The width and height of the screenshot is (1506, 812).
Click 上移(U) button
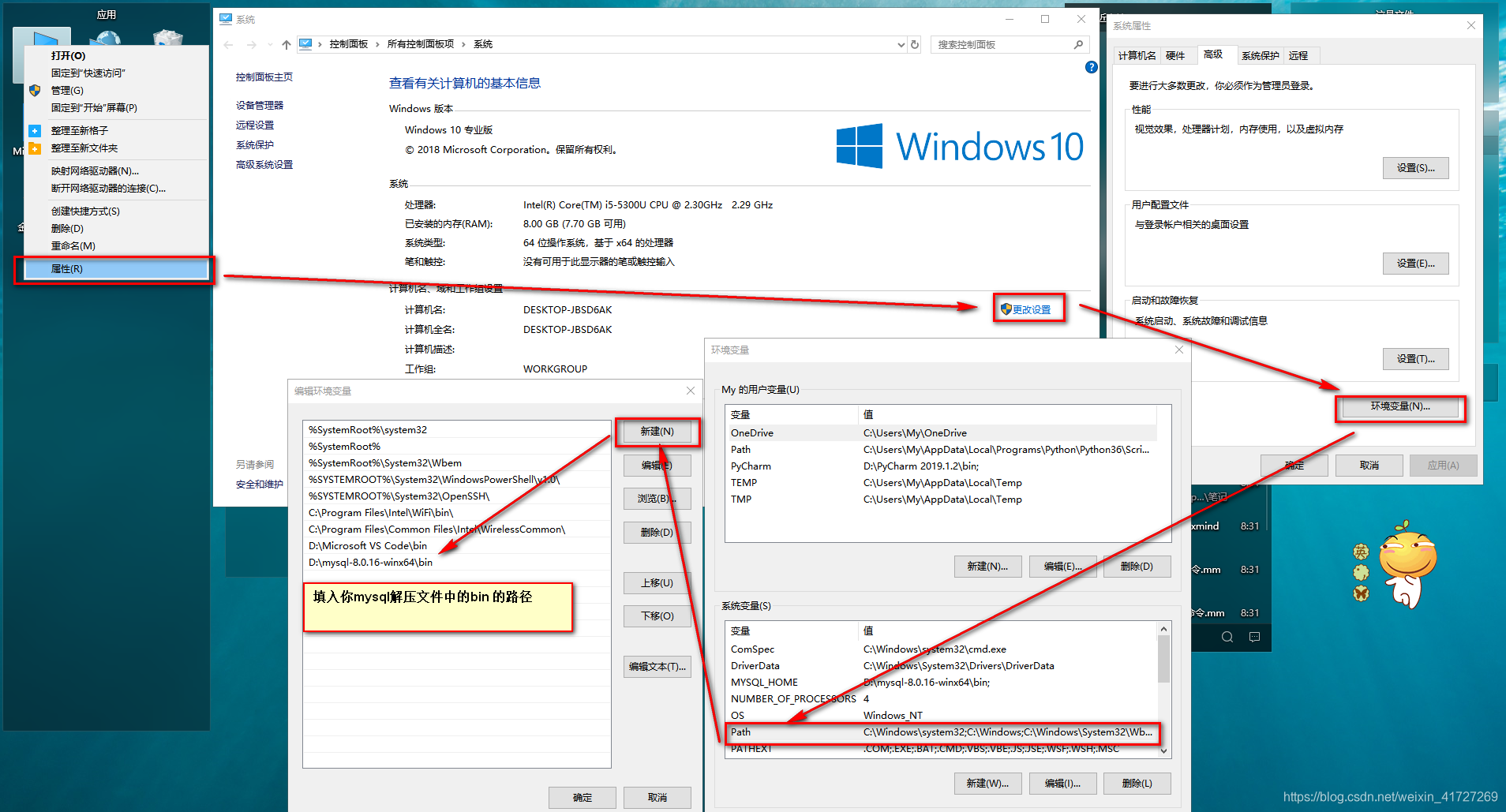[657, 583]
